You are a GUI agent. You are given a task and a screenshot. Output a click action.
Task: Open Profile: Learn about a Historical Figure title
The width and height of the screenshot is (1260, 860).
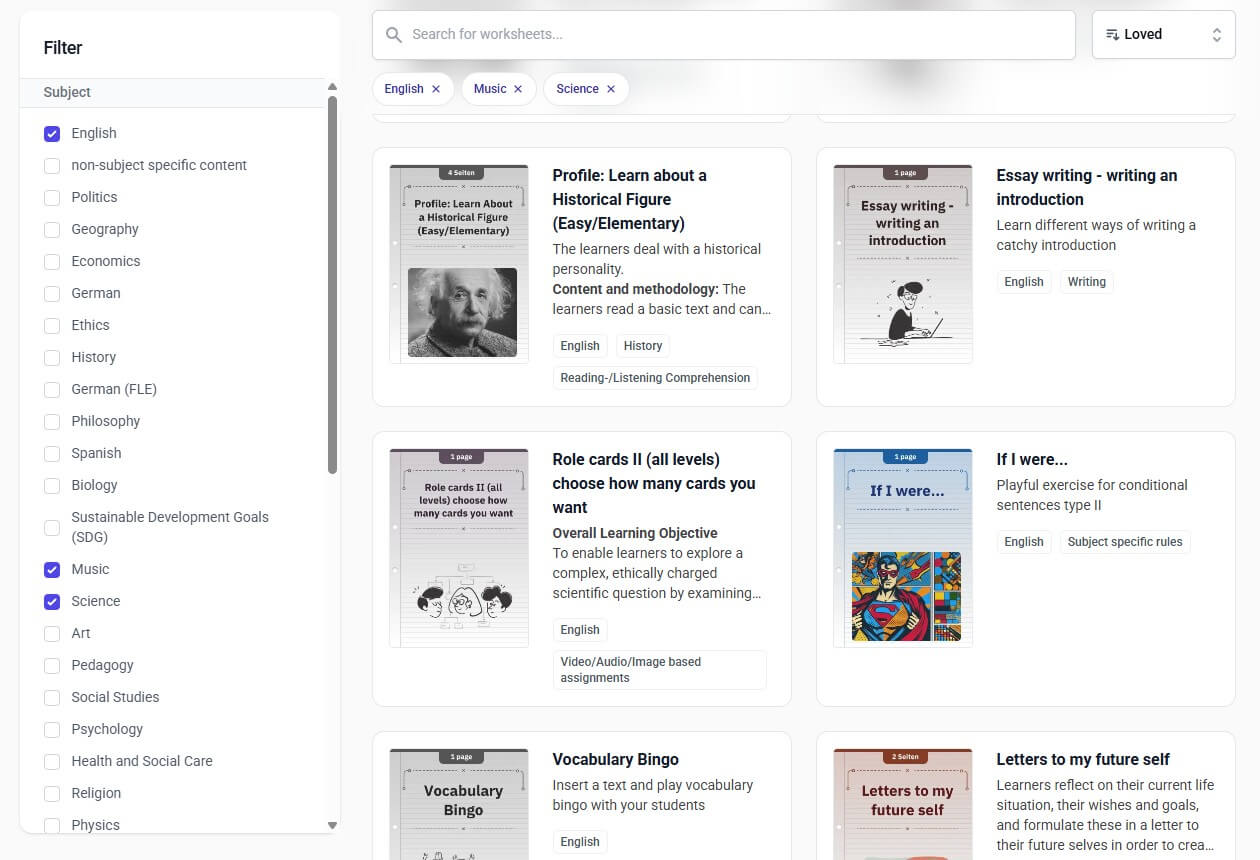pyautogui.click(x=629, y=199)
